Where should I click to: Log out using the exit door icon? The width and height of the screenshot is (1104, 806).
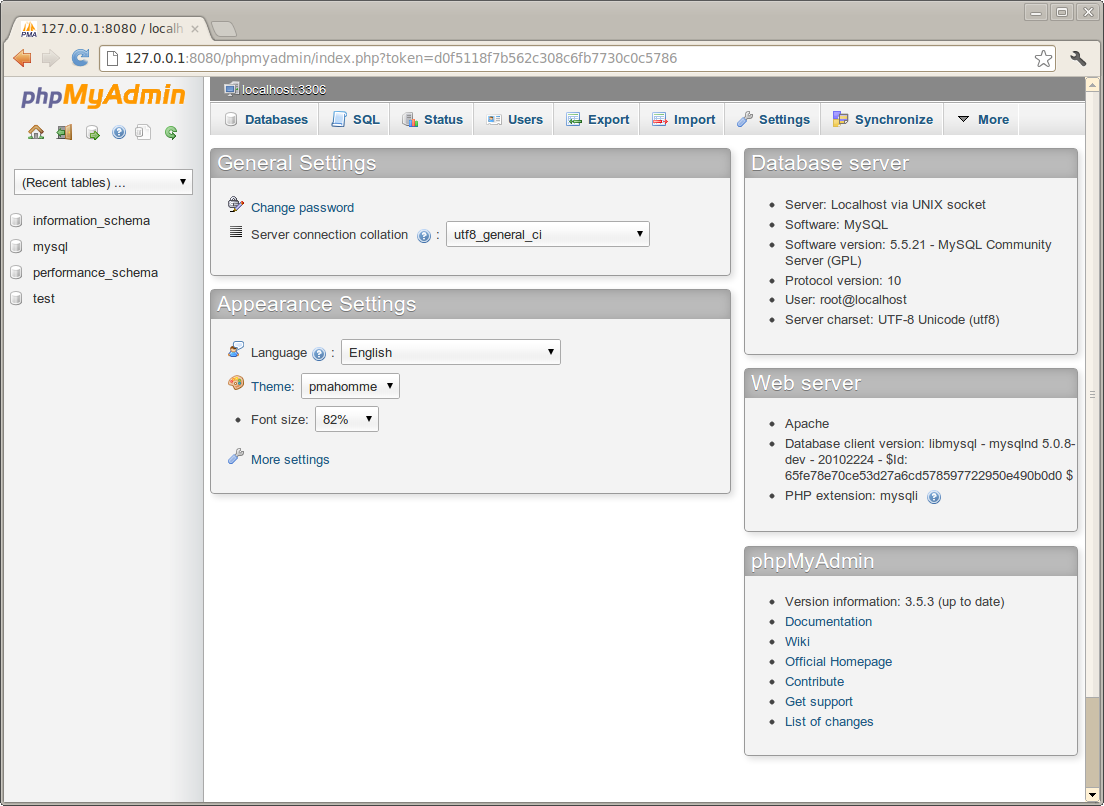point(64,132)
